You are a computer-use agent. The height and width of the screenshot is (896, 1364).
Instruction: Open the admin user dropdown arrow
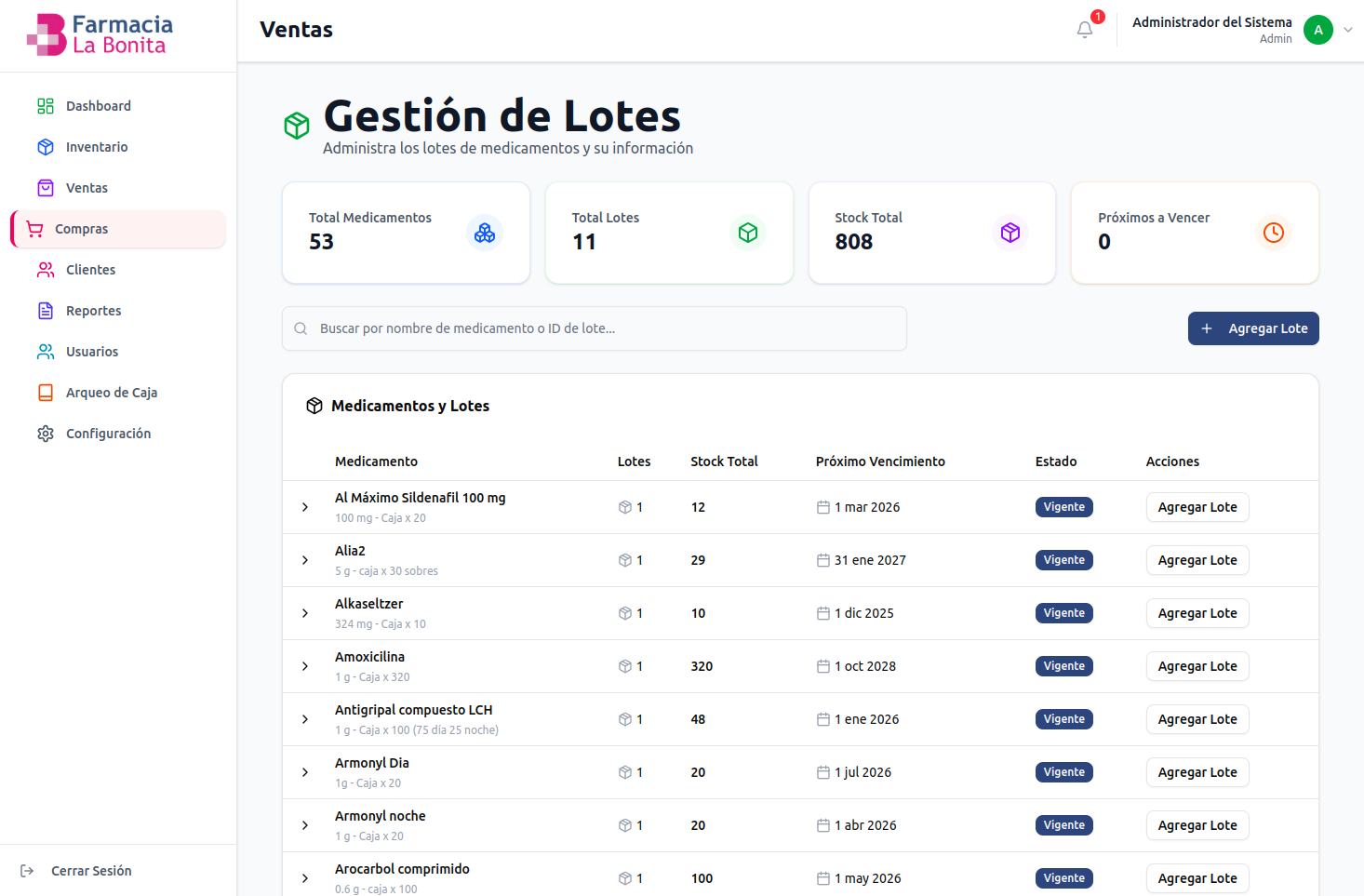tap(1348, 30)
